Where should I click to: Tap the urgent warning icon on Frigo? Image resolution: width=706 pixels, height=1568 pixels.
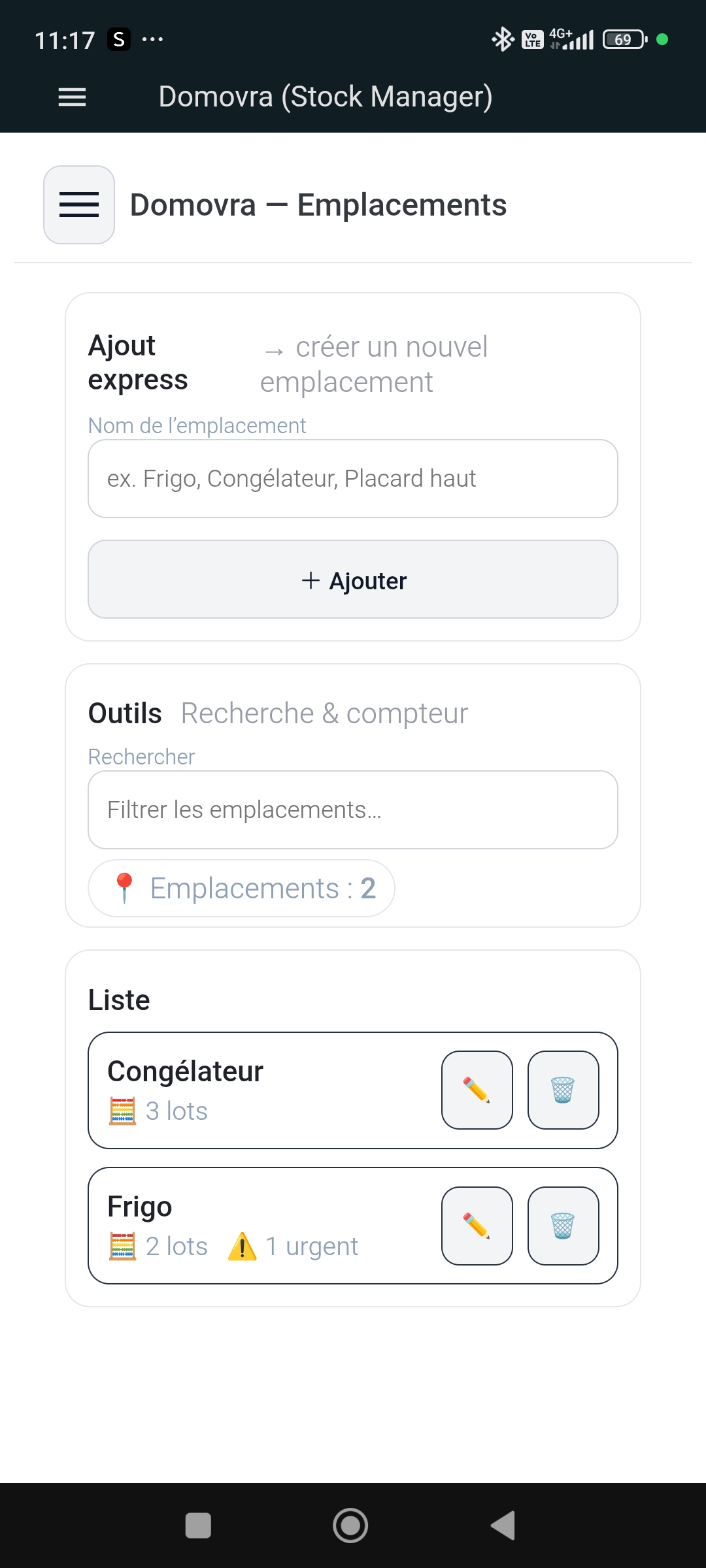(242, 1247)
